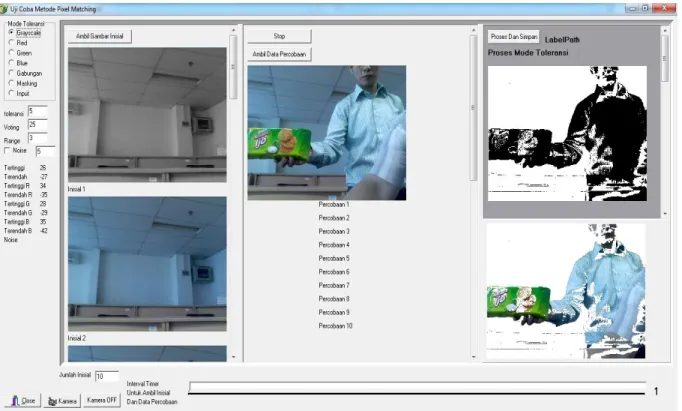This screenshot has height=411, width=682.
Task: Click Ambil Data Percobaan button
Action: coord(279,54)
